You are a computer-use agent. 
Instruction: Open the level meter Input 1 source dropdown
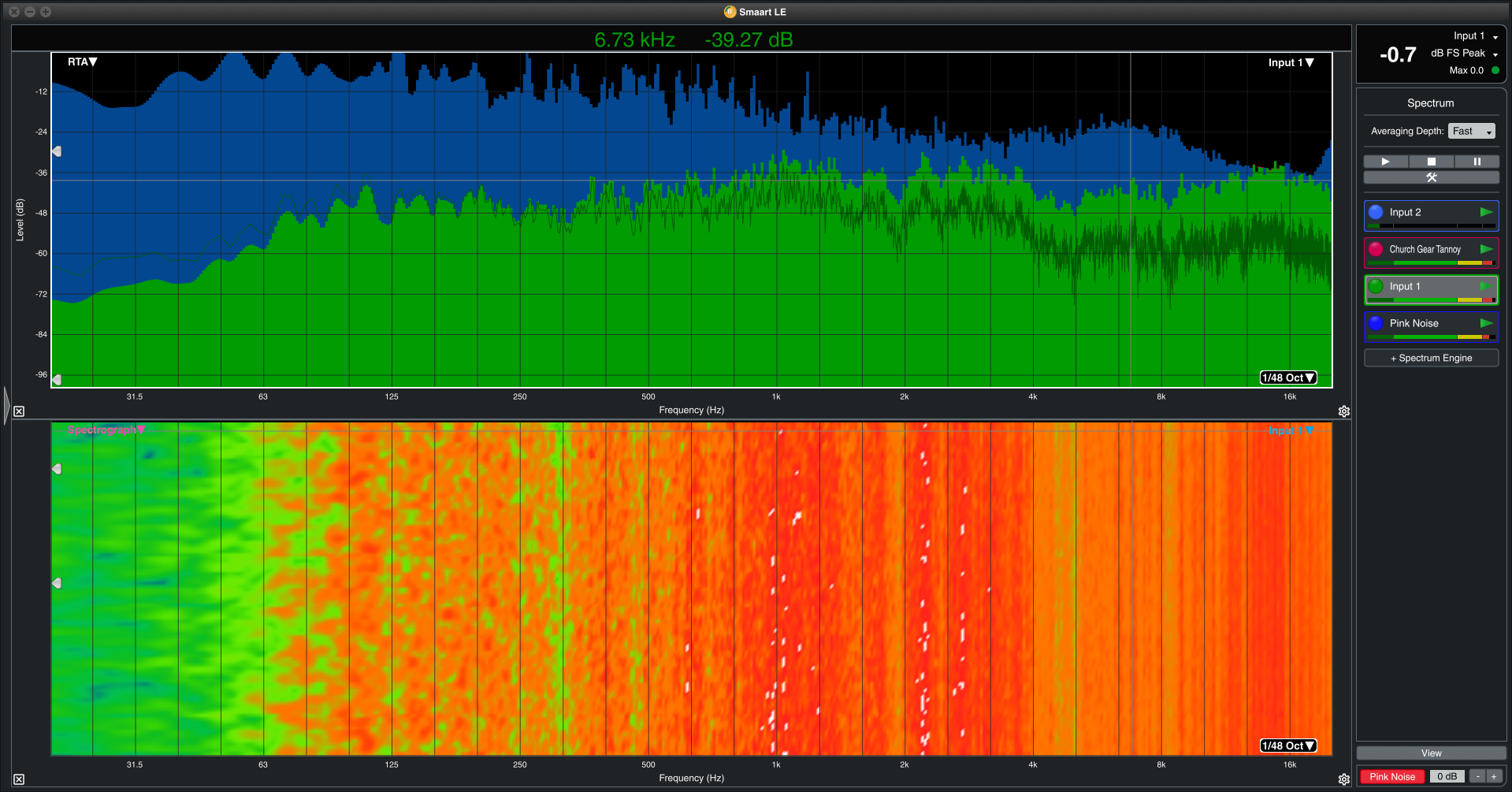(1476, 36)
